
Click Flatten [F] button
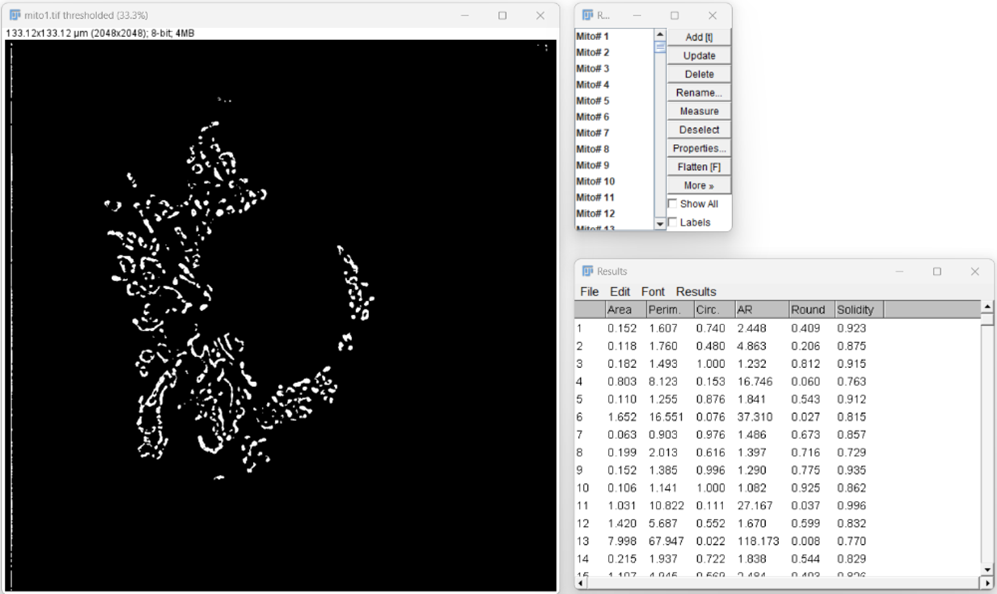(699, 167)
